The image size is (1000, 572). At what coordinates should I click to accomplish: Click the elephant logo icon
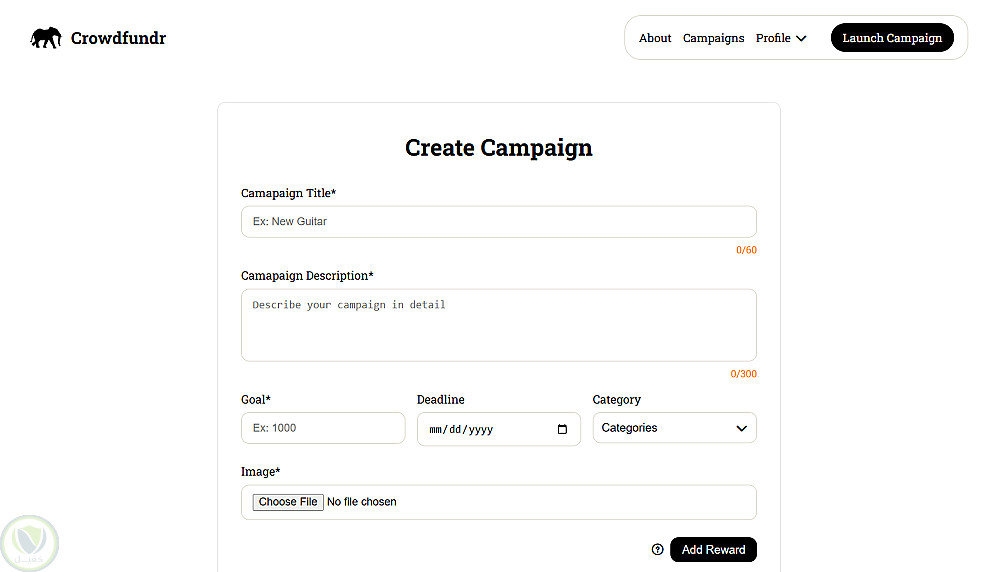click(x=46, y=38)
